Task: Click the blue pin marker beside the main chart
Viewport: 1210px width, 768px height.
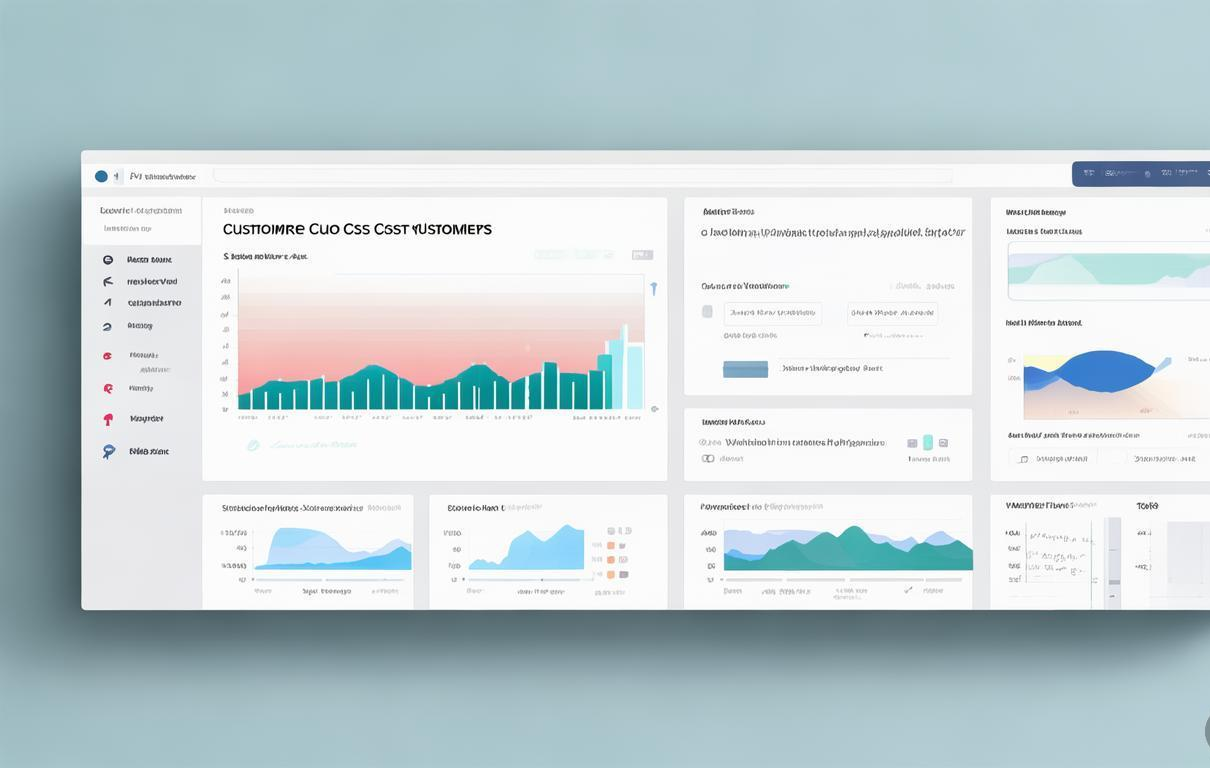Action: pyautogui.click(x=654, y=288)
